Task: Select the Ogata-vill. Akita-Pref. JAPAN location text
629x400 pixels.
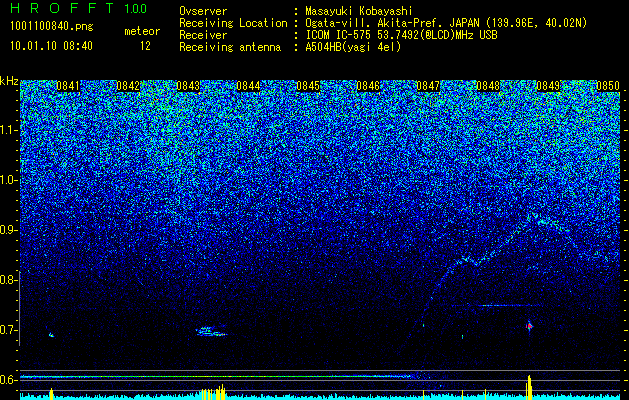Action: tap(446, 23)
